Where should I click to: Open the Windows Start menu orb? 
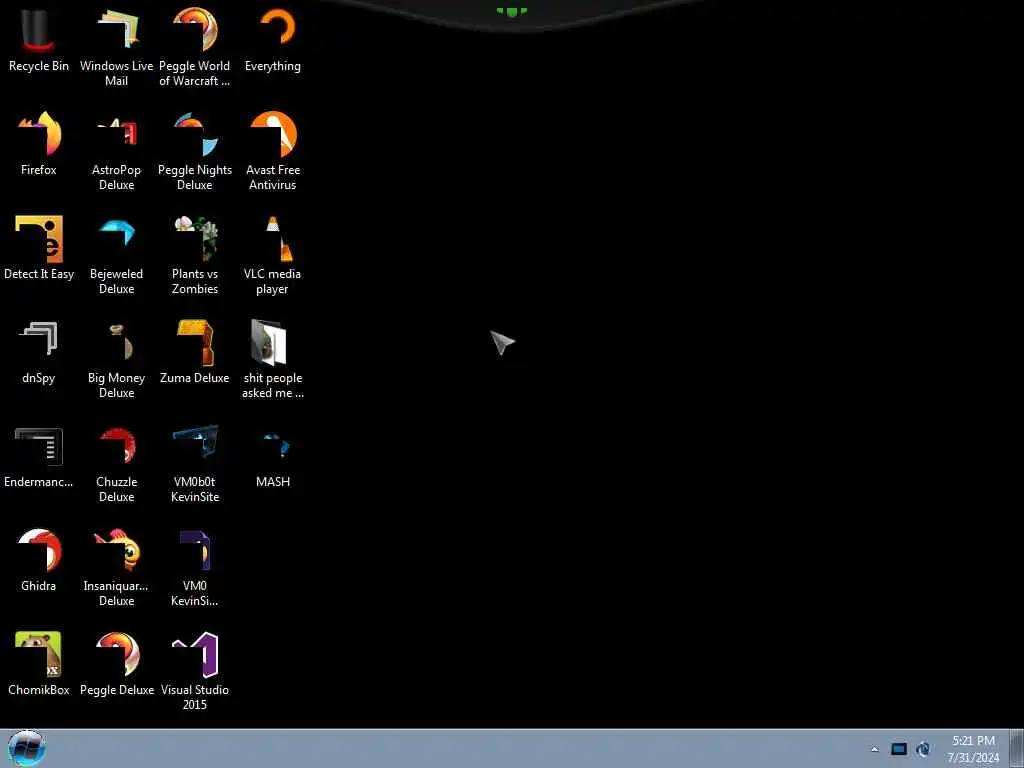tap(27, 748)
